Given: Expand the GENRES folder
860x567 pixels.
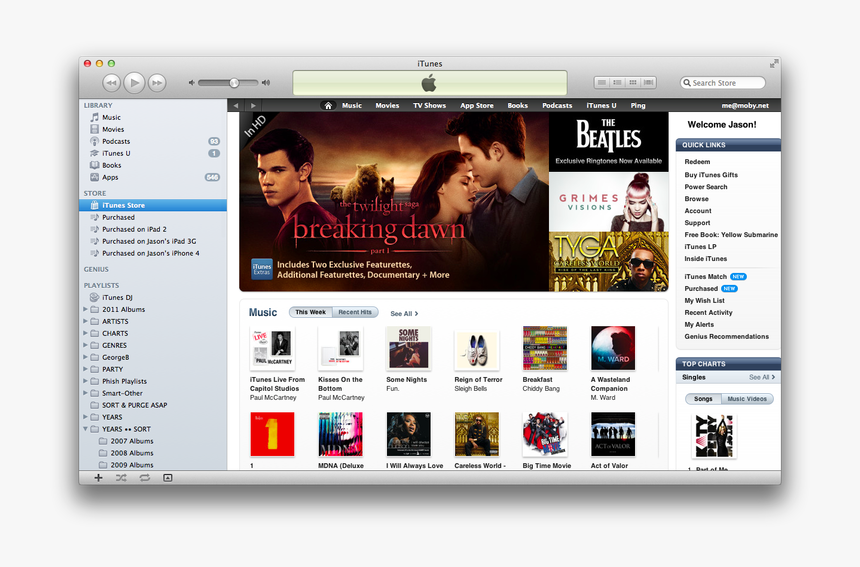Looking at the screenshot, I should (86, 345).
